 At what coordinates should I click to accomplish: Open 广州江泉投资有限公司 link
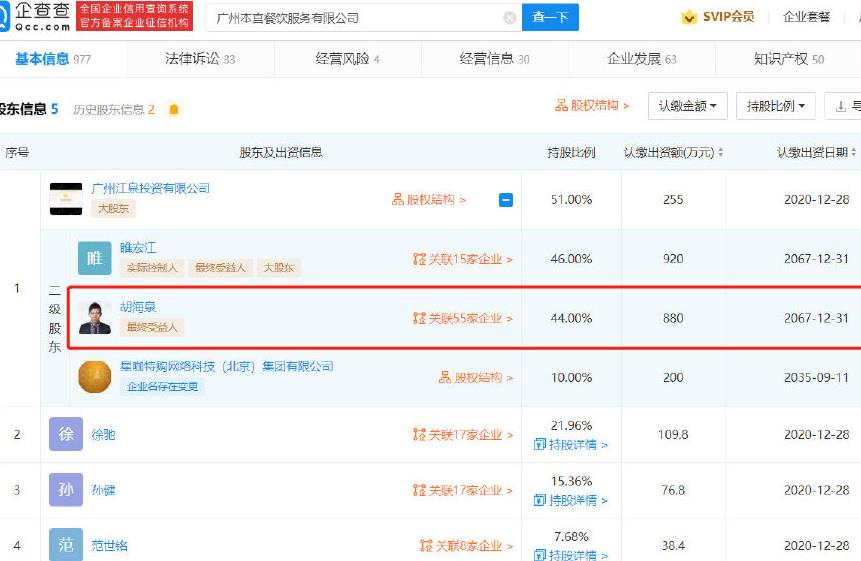[150, 189]
